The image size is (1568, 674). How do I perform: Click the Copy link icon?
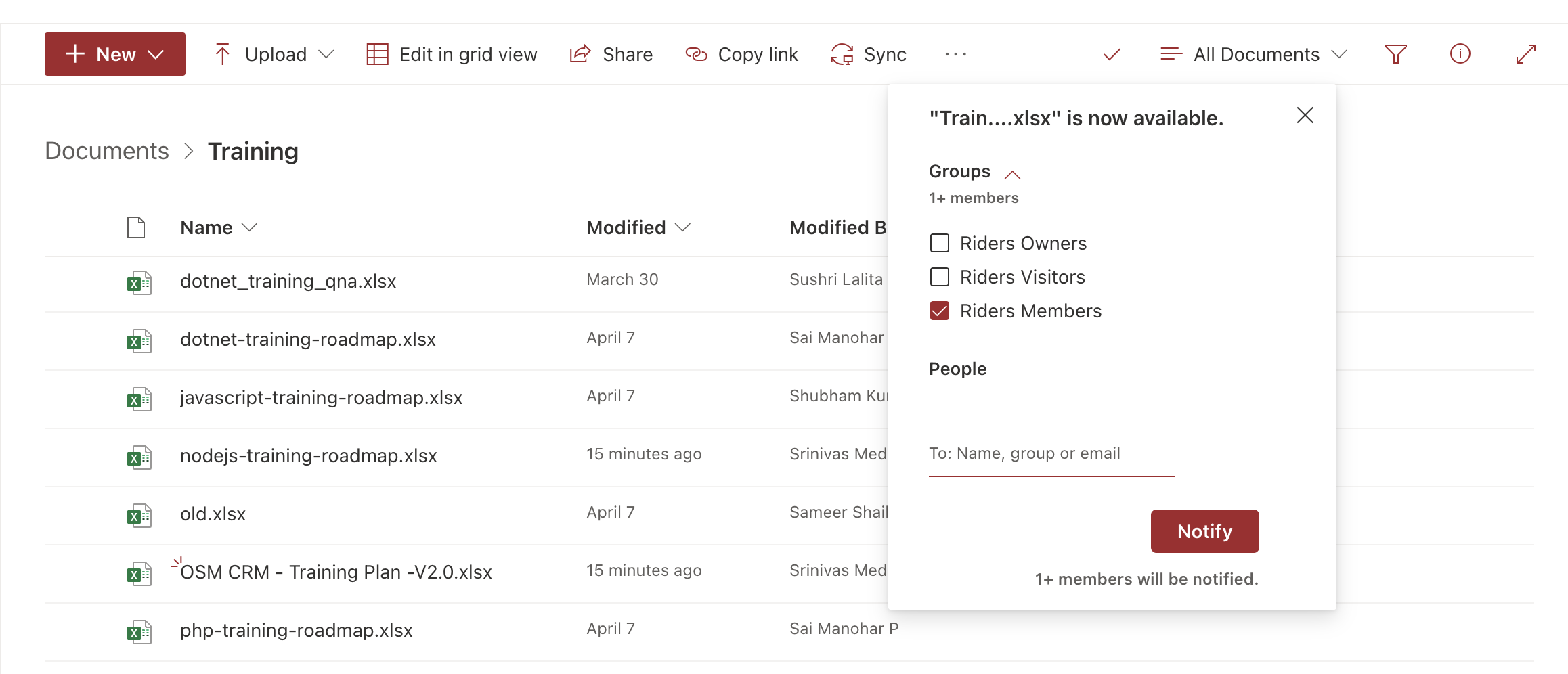(696, 54)
